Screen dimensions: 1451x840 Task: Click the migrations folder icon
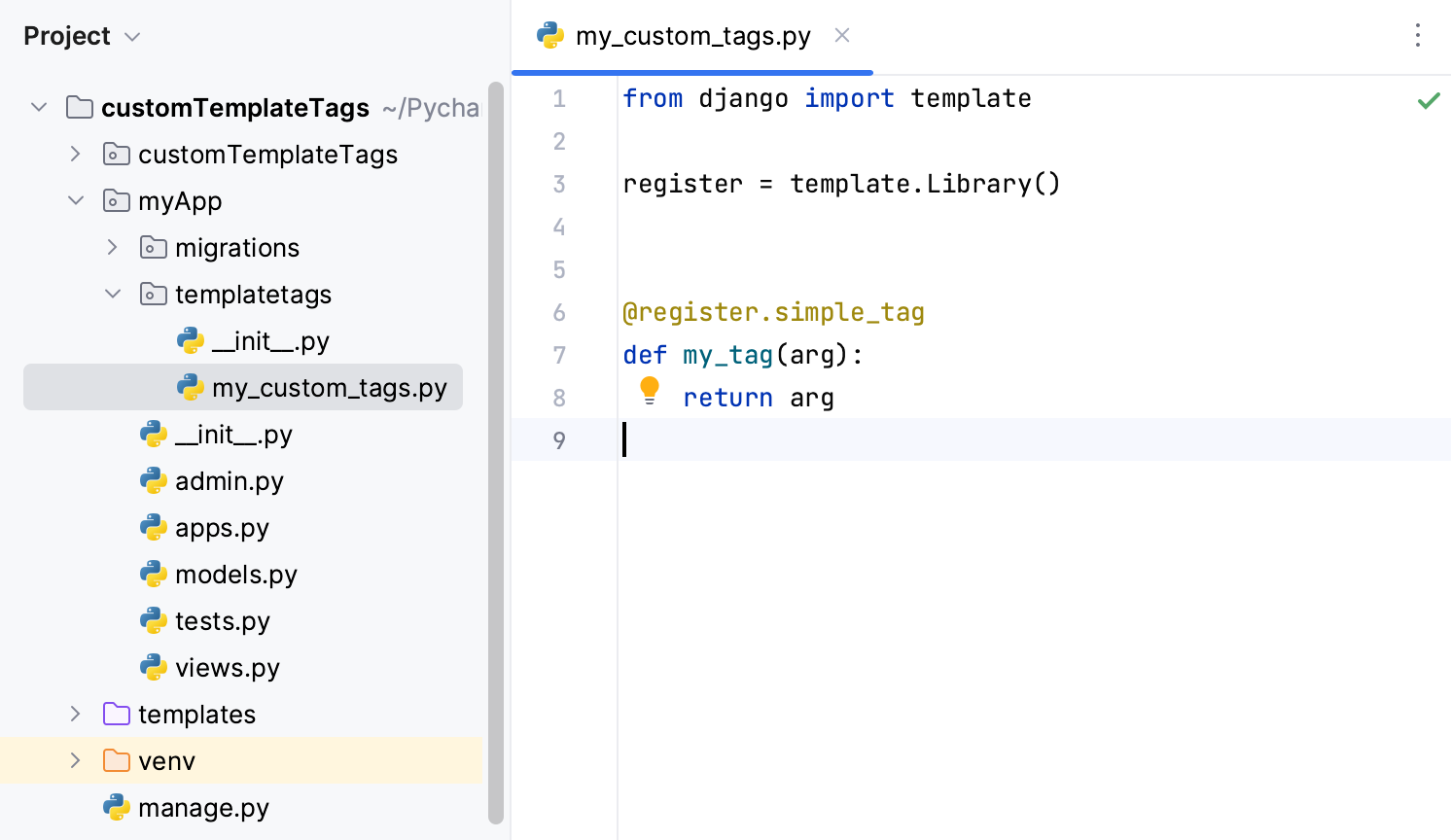(x=153, y=247)
